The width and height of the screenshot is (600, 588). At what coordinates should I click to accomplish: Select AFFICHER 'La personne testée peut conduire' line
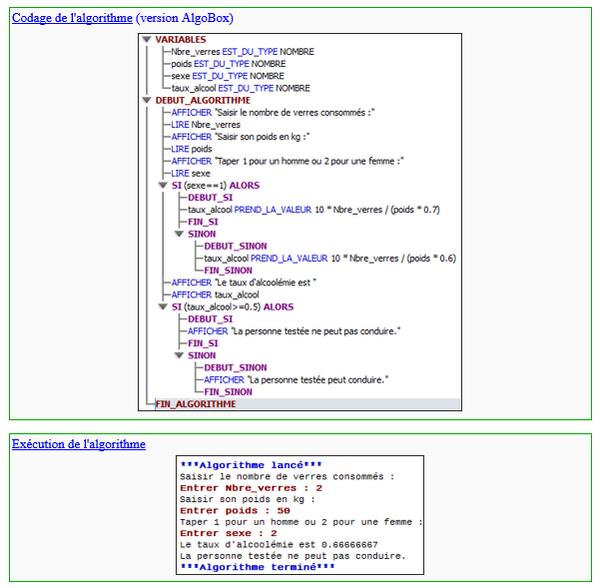(x=296, y=380)
